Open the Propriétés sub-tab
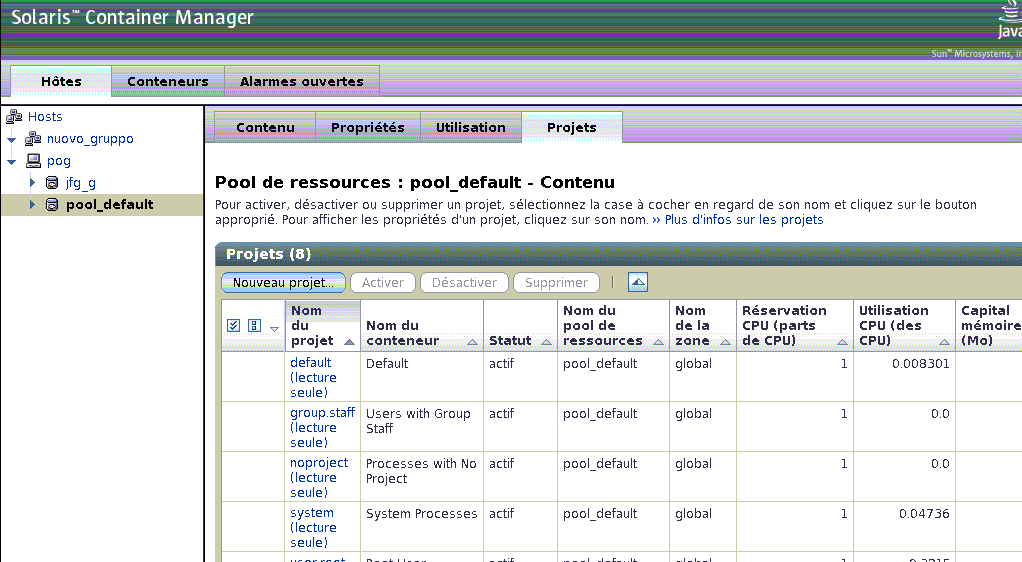 (368, 127)
